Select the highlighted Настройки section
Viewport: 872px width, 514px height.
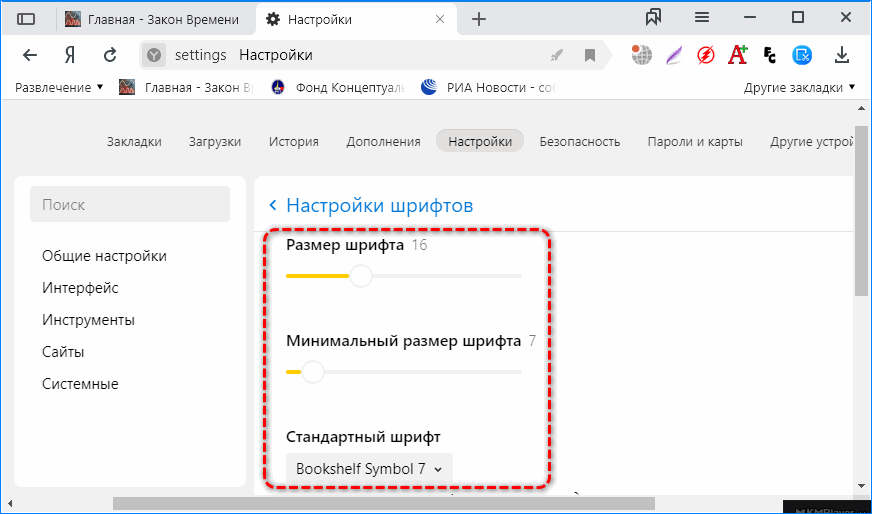tap(480, 141)
